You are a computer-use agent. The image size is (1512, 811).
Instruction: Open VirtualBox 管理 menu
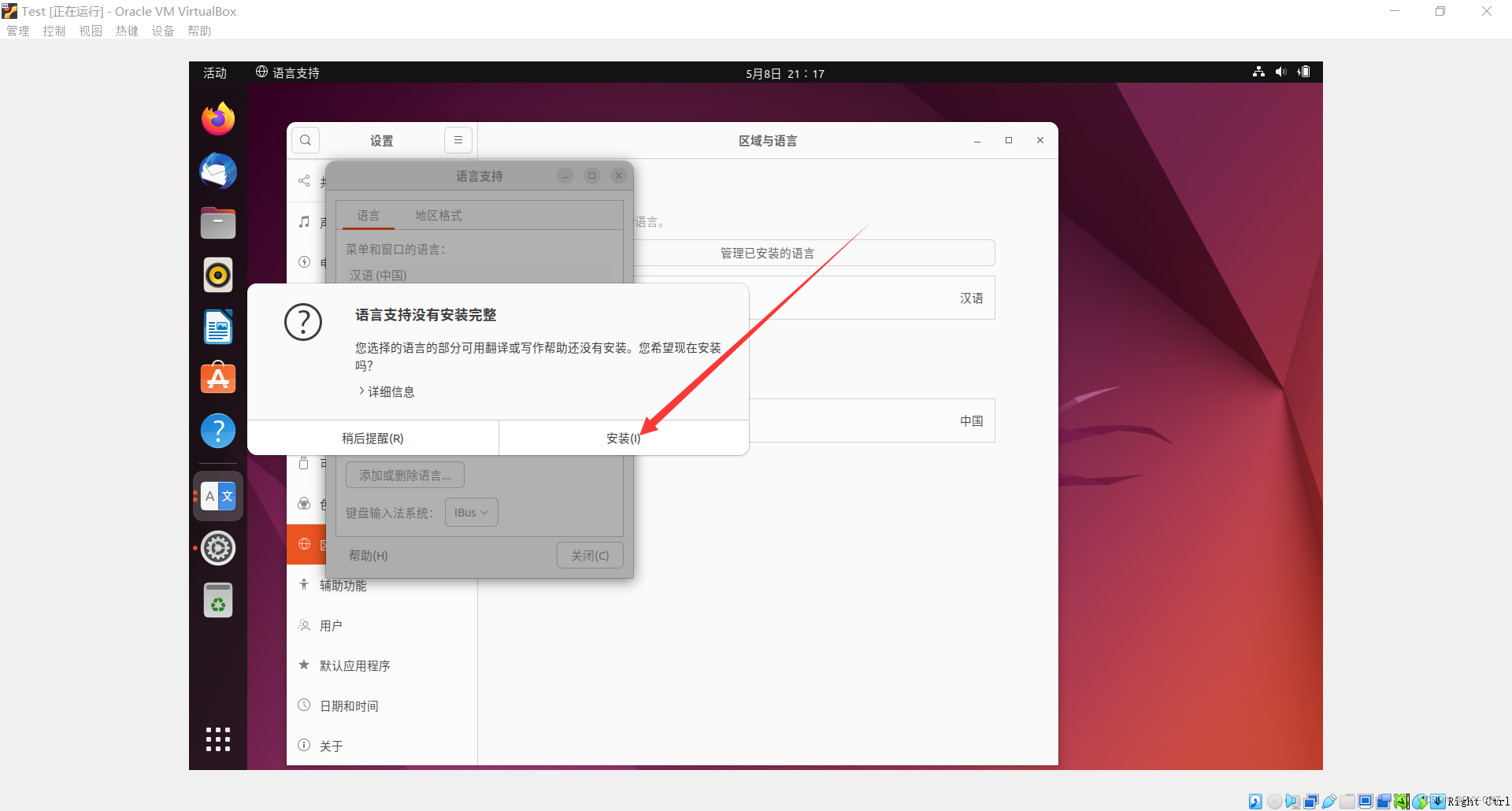pyautogui.click(x=18, y=31)
